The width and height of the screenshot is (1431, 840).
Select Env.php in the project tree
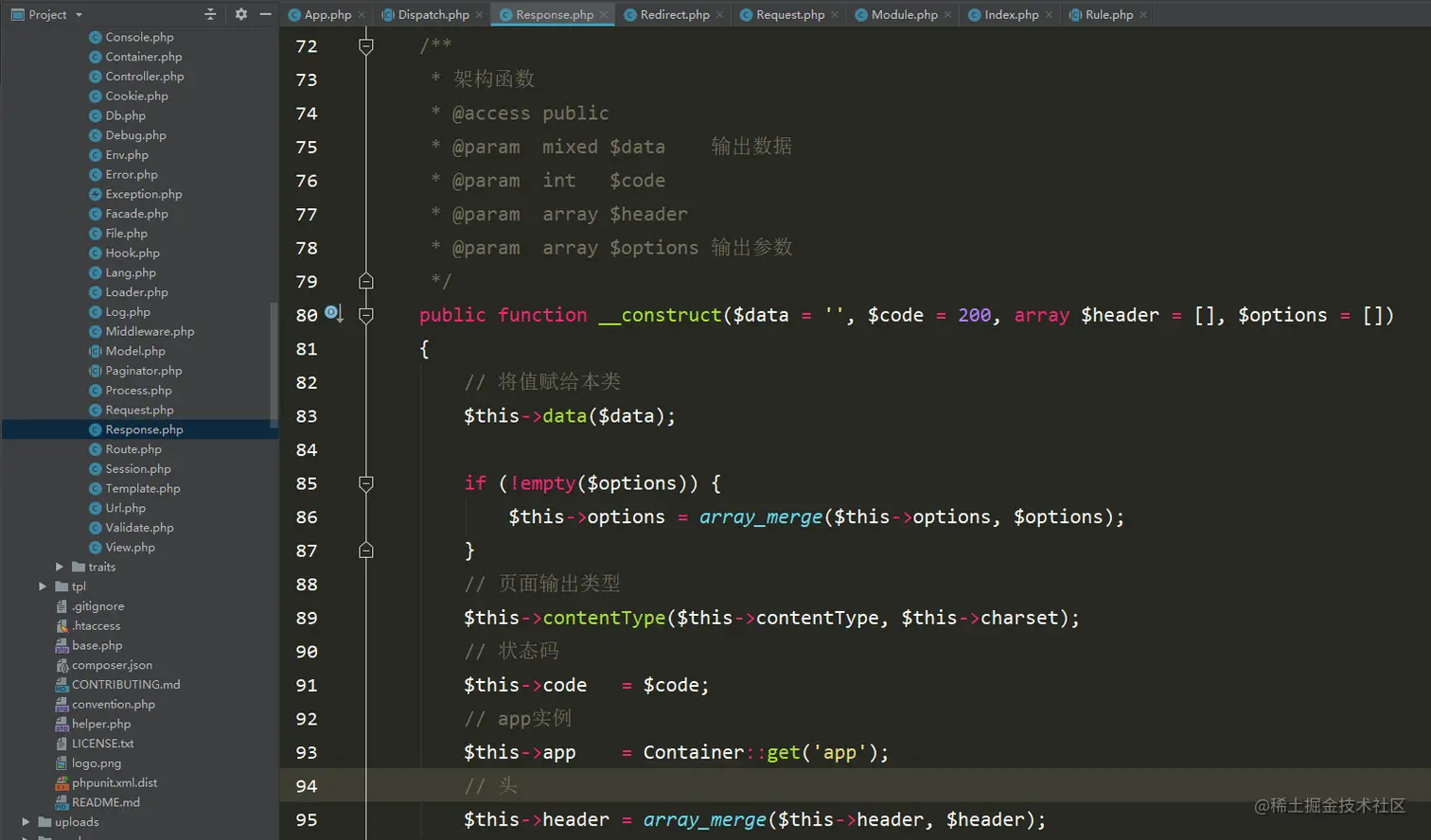[127, 155]
